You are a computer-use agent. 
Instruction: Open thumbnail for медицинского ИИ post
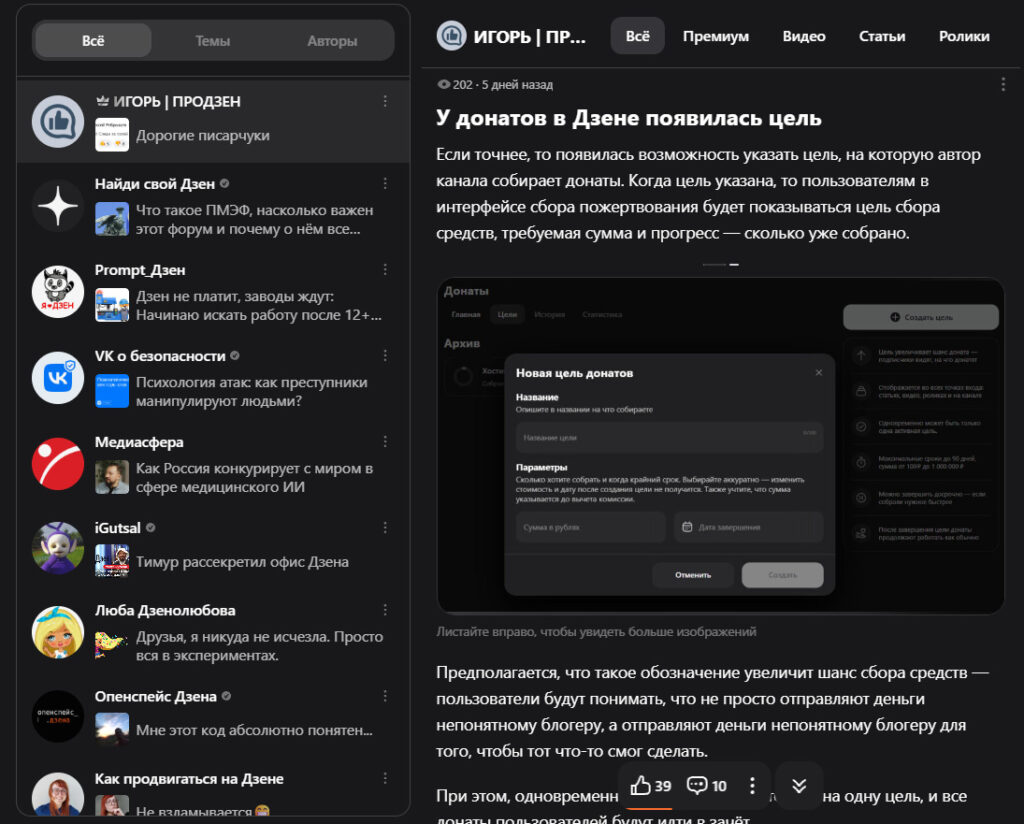(112, 477)
